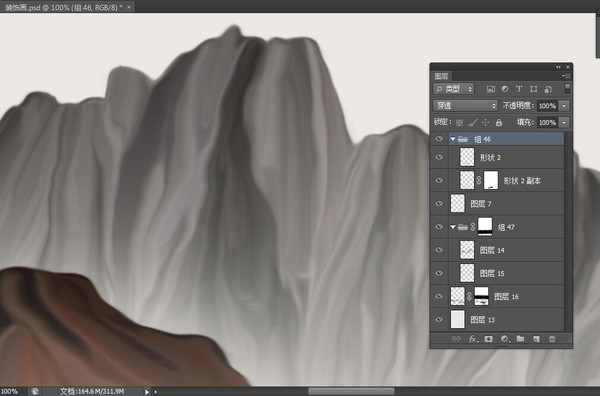Select 图层 16 mask thumbnail
The width and height of the screenshot is (600, 396).
[482, 296]
